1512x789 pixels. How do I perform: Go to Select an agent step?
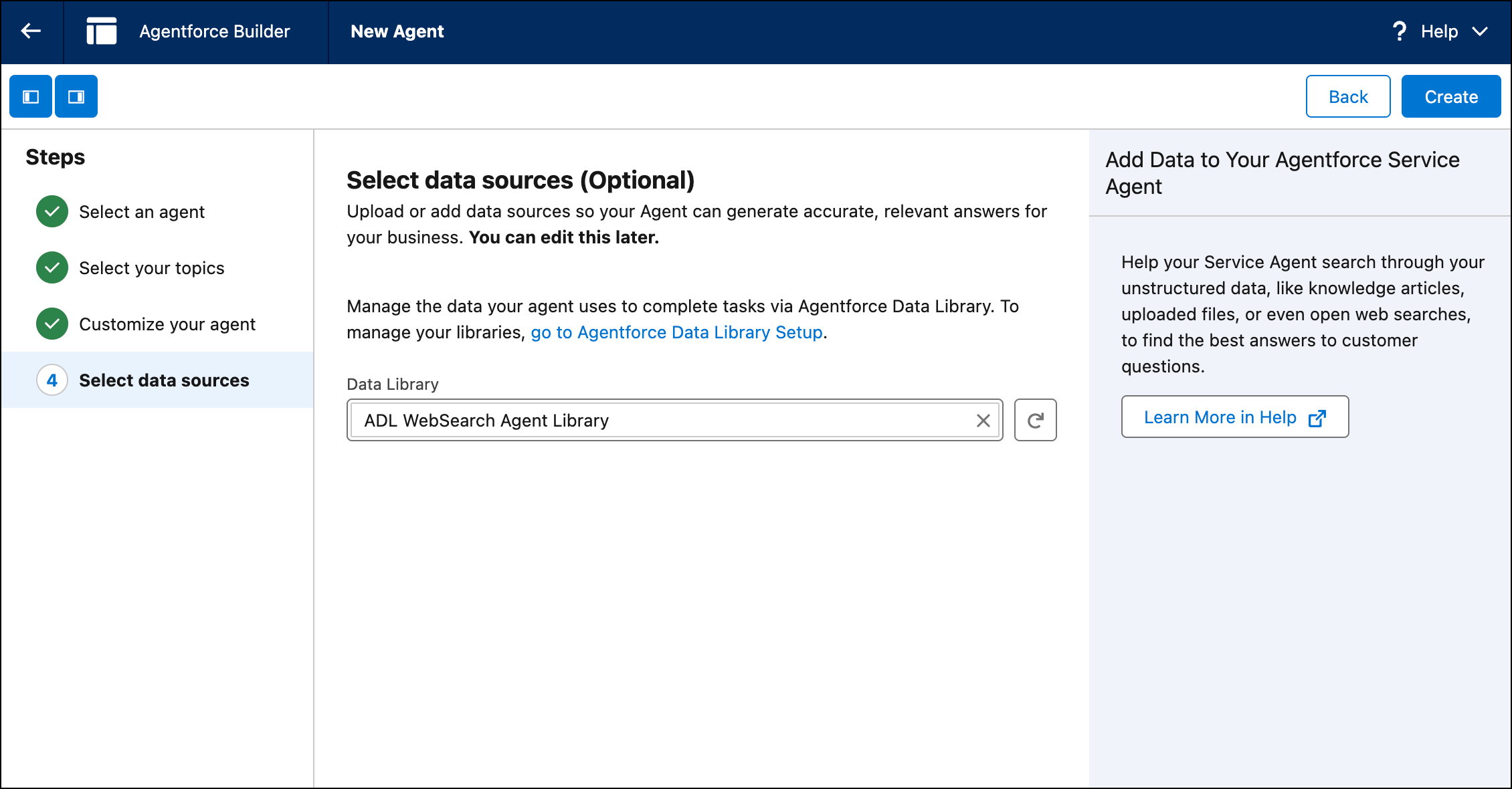click(142, 212)
